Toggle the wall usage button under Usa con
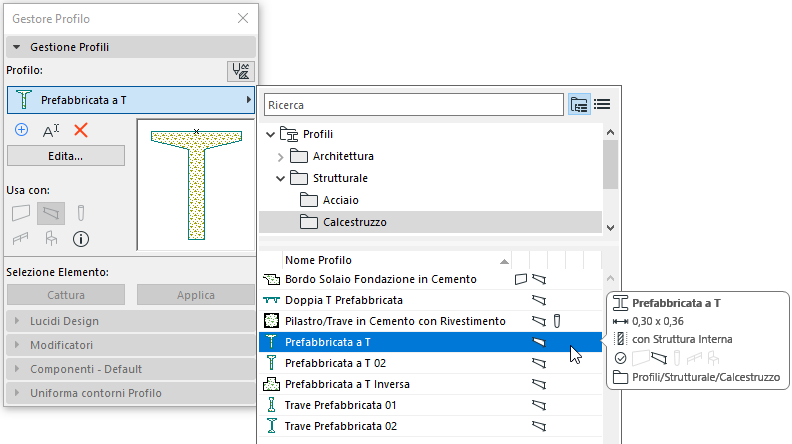This screenshot has height=444, width=792. 21,212
